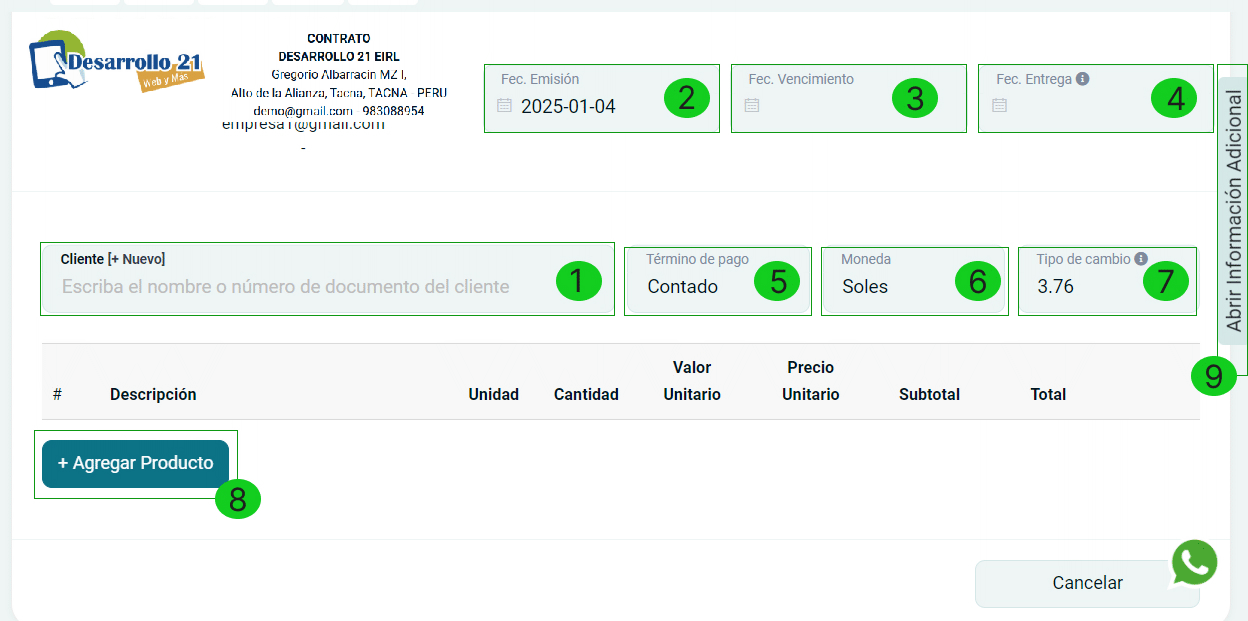Click the Descripción column header
Screen dimensions: 1248x621
[153, 394]
